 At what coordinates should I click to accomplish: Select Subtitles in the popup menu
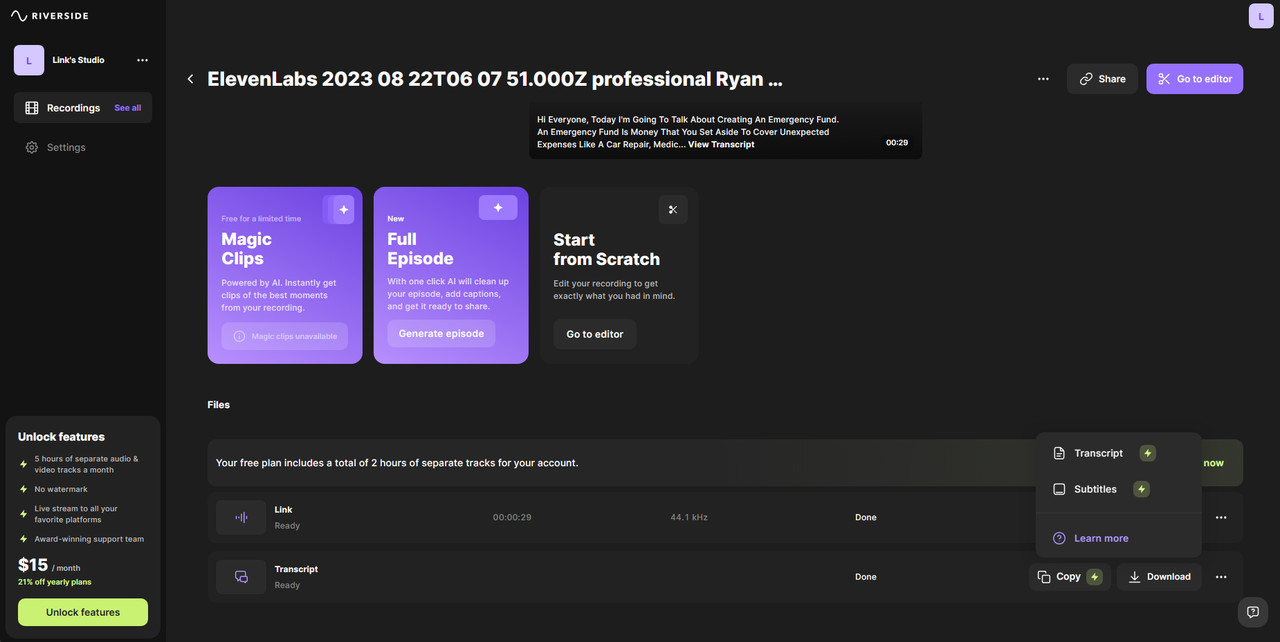pos(1118,489)
